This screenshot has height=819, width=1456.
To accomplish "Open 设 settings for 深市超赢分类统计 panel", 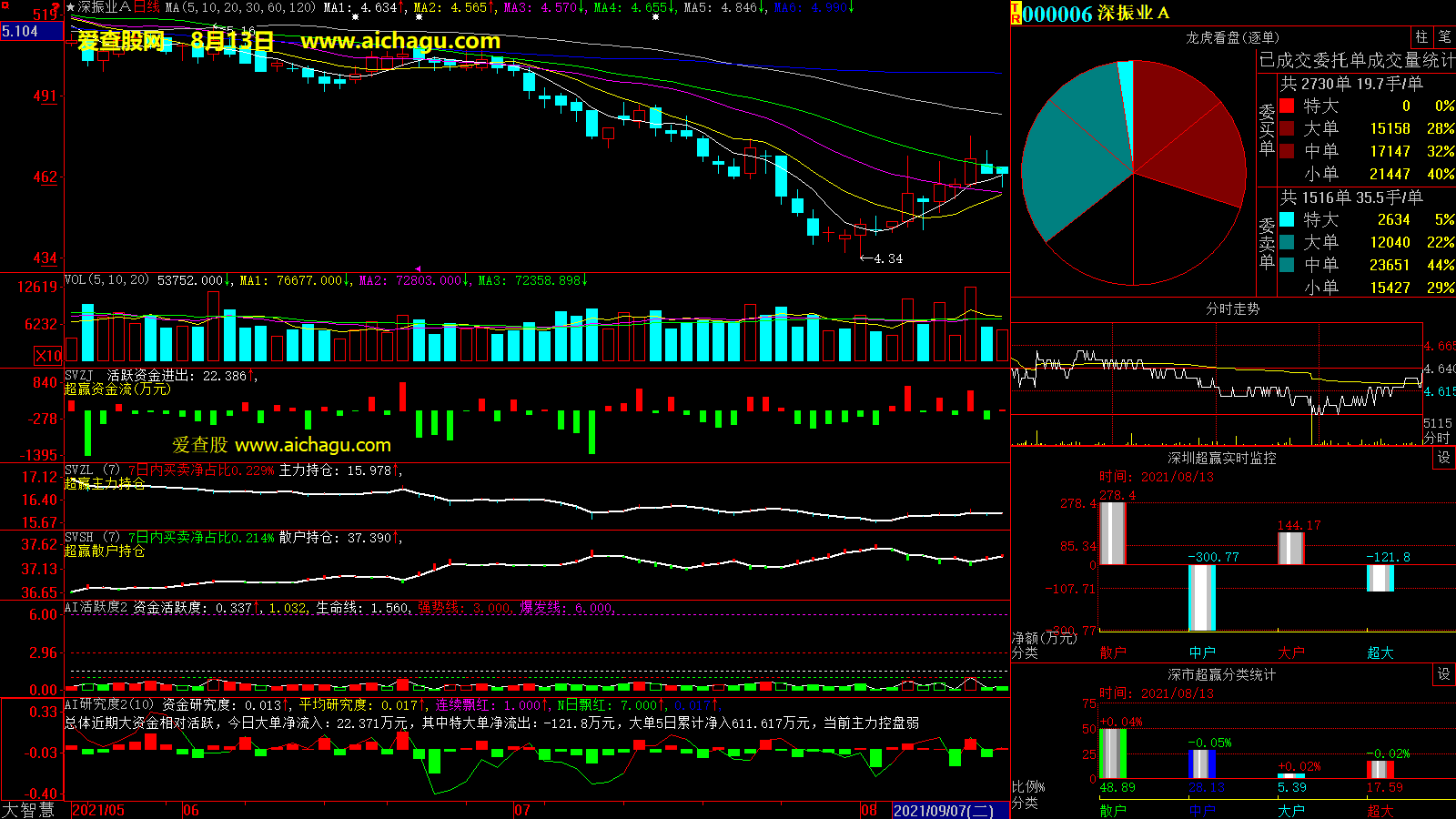I will click(x=1444, y=674).
